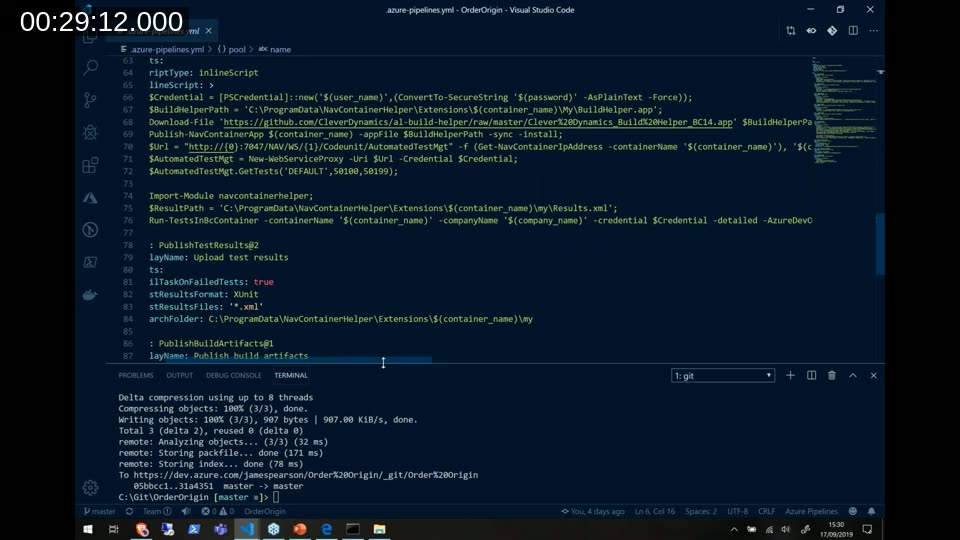Viewport: 960px width, 540px height.
Task: Open the Windows Start menu
Action: (x=88, y=529)
